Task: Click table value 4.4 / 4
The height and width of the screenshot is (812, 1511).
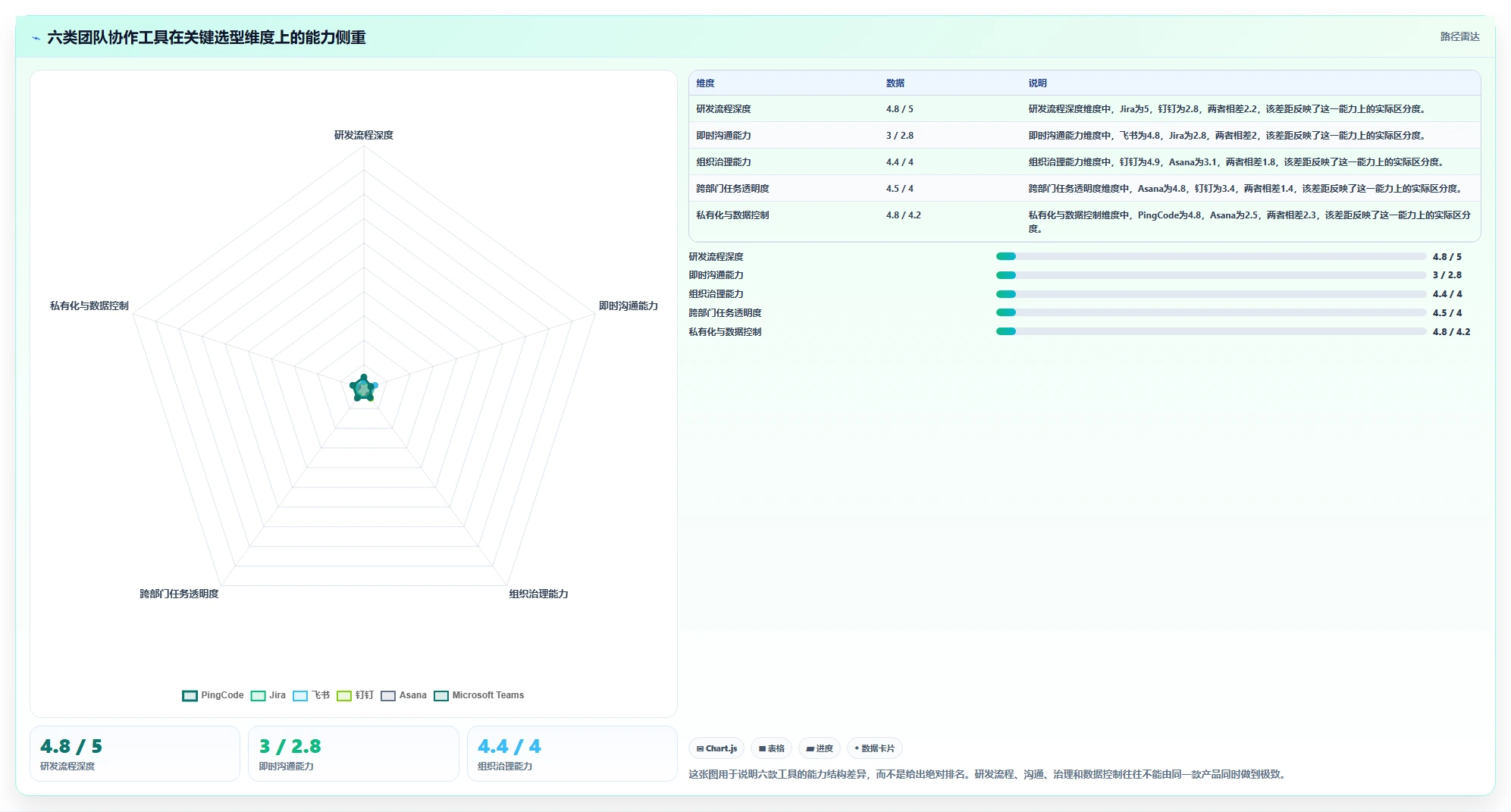Action: 900,162
